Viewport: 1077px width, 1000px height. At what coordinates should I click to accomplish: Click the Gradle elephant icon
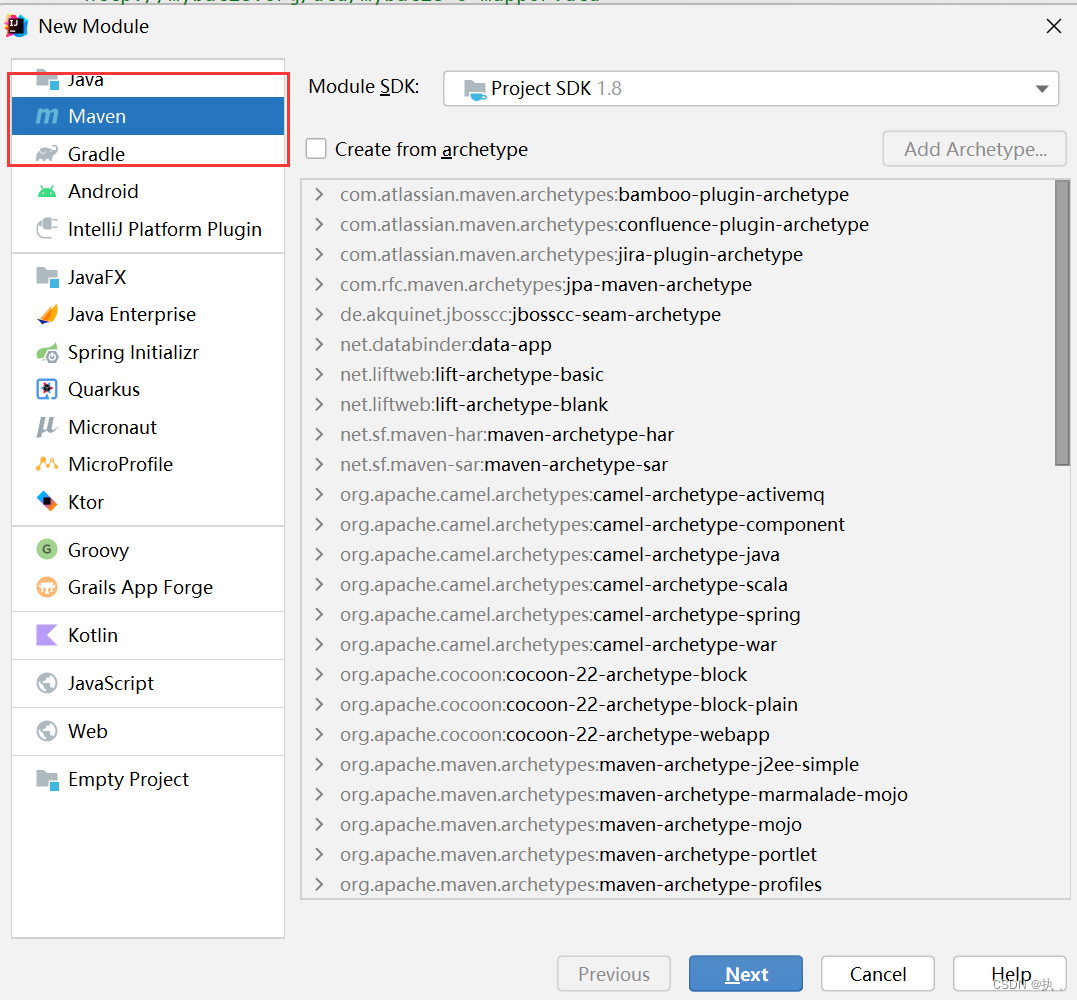tap(47, 153)
